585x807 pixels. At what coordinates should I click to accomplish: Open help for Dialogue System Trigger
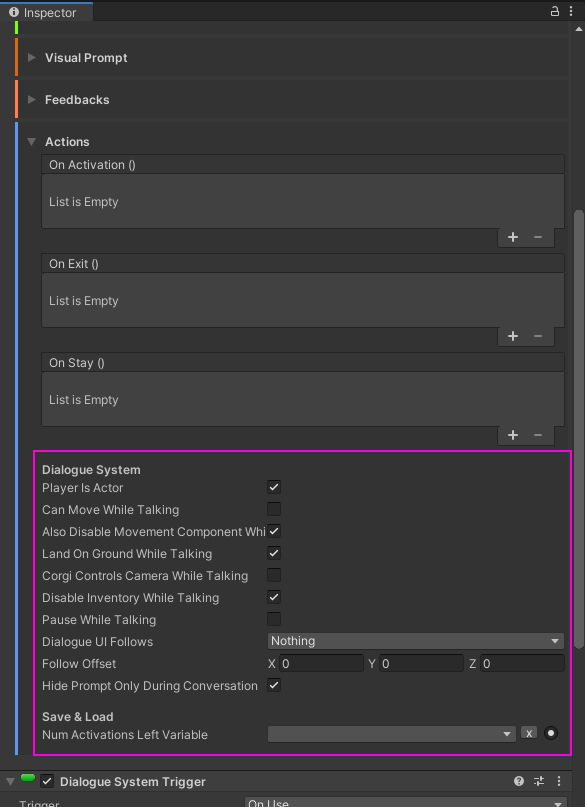click(519, 781)
